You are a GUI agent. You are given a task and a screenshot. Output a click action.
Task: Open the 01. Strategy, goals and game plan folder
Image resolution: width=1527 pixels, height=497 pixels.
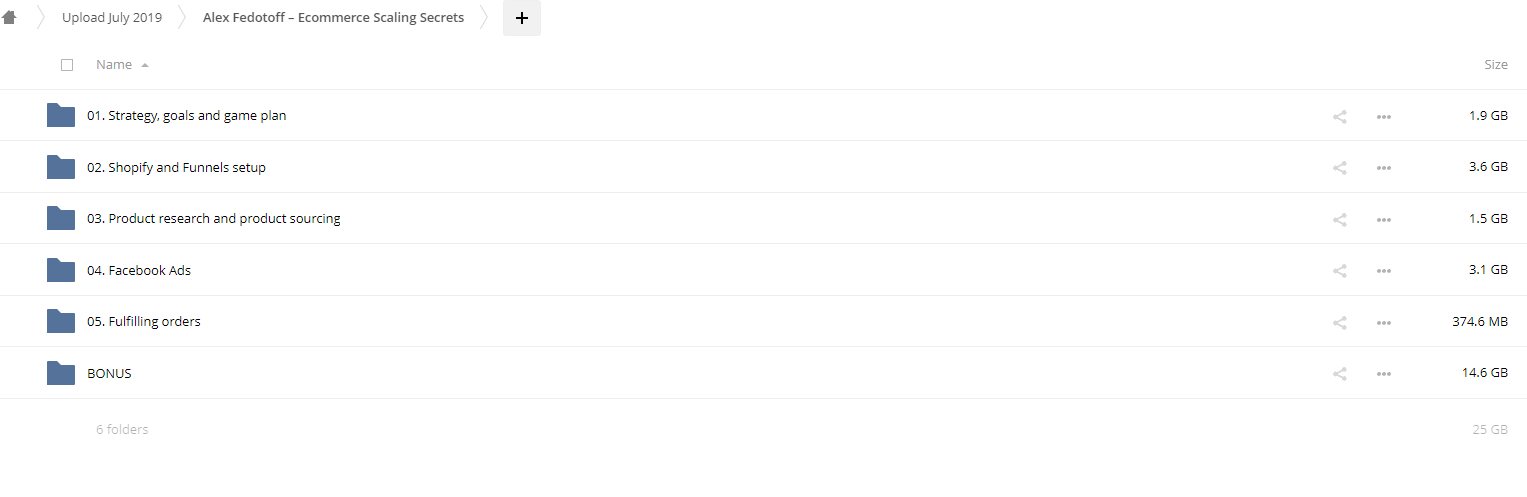[x=187, y=116]
